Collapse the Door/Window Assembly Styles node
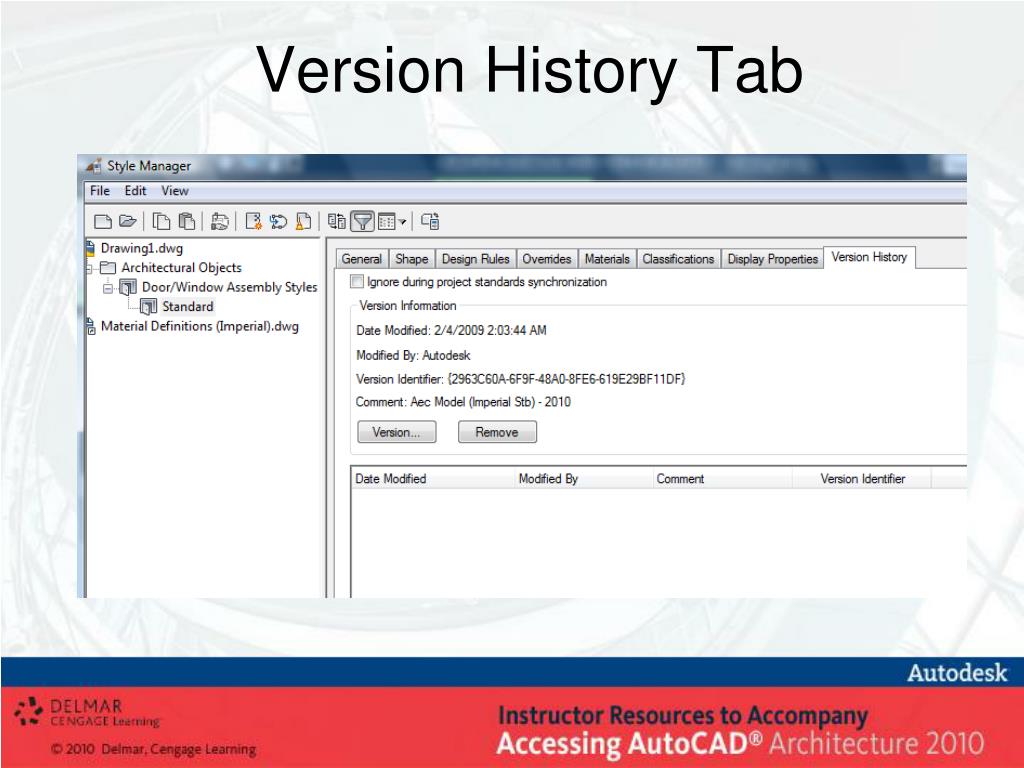 tap(108, 287)
